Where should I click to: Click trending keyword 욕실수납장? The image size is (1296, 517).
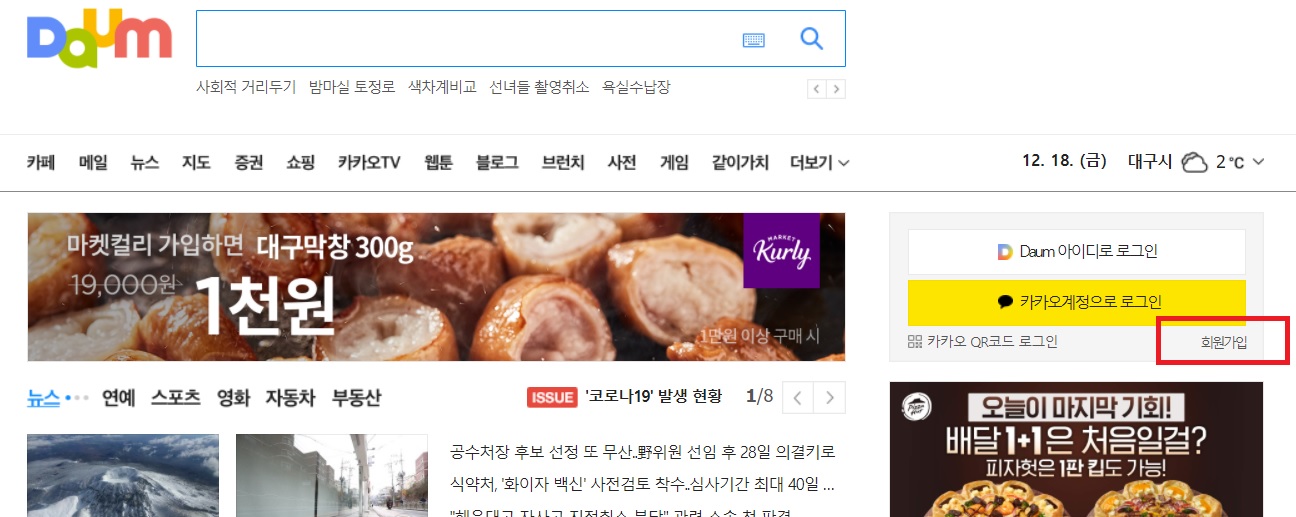[636, 87]
